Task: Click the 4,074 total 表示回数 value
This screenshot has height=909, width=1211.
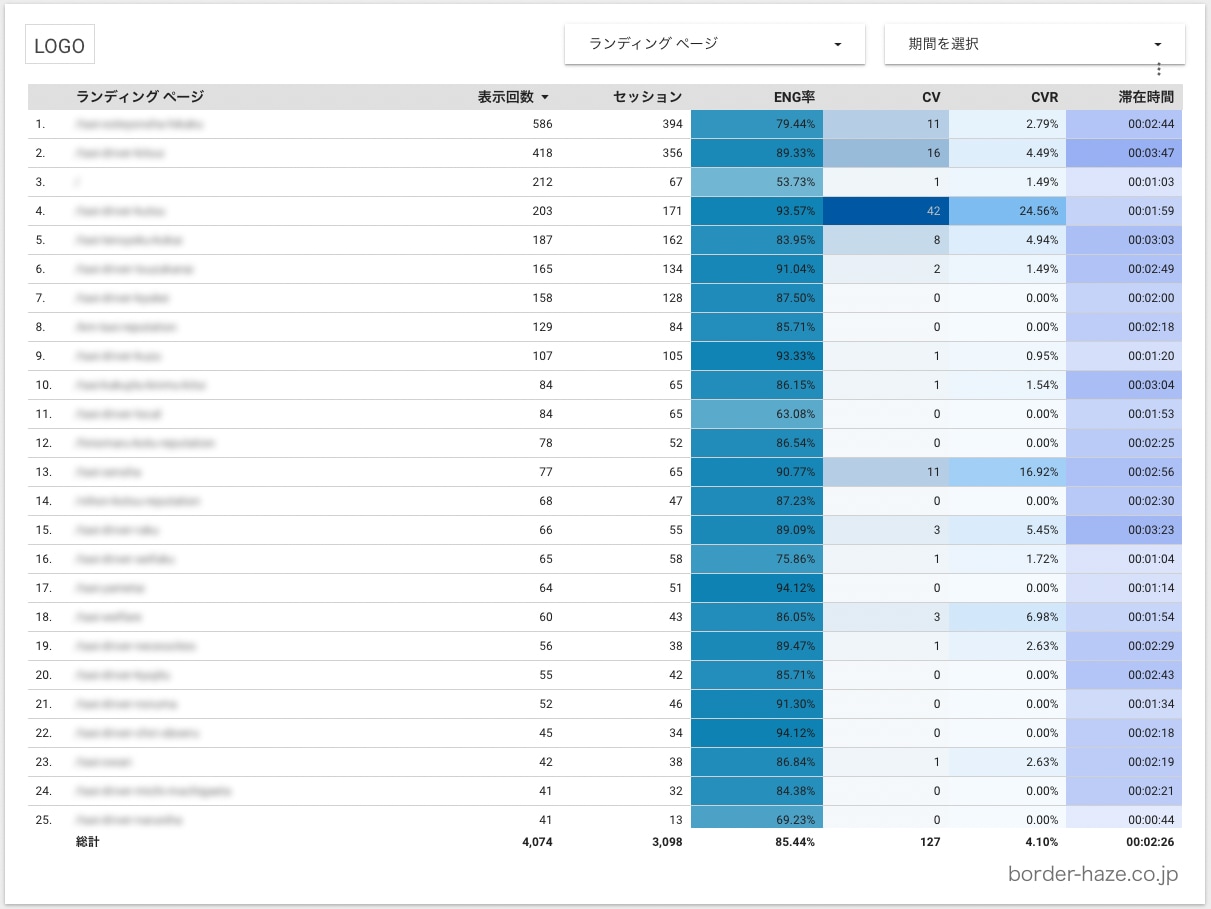Action: coord(537,842)
